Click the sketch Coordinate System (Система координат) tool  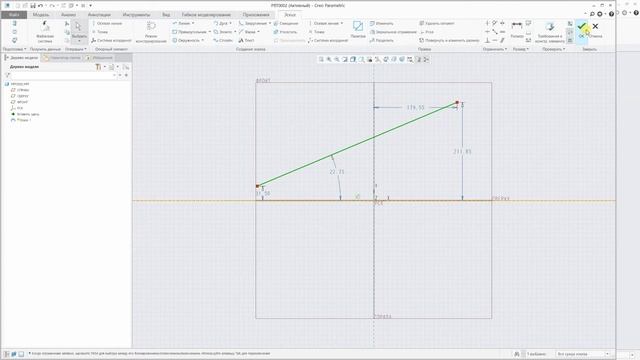(328, 40)
